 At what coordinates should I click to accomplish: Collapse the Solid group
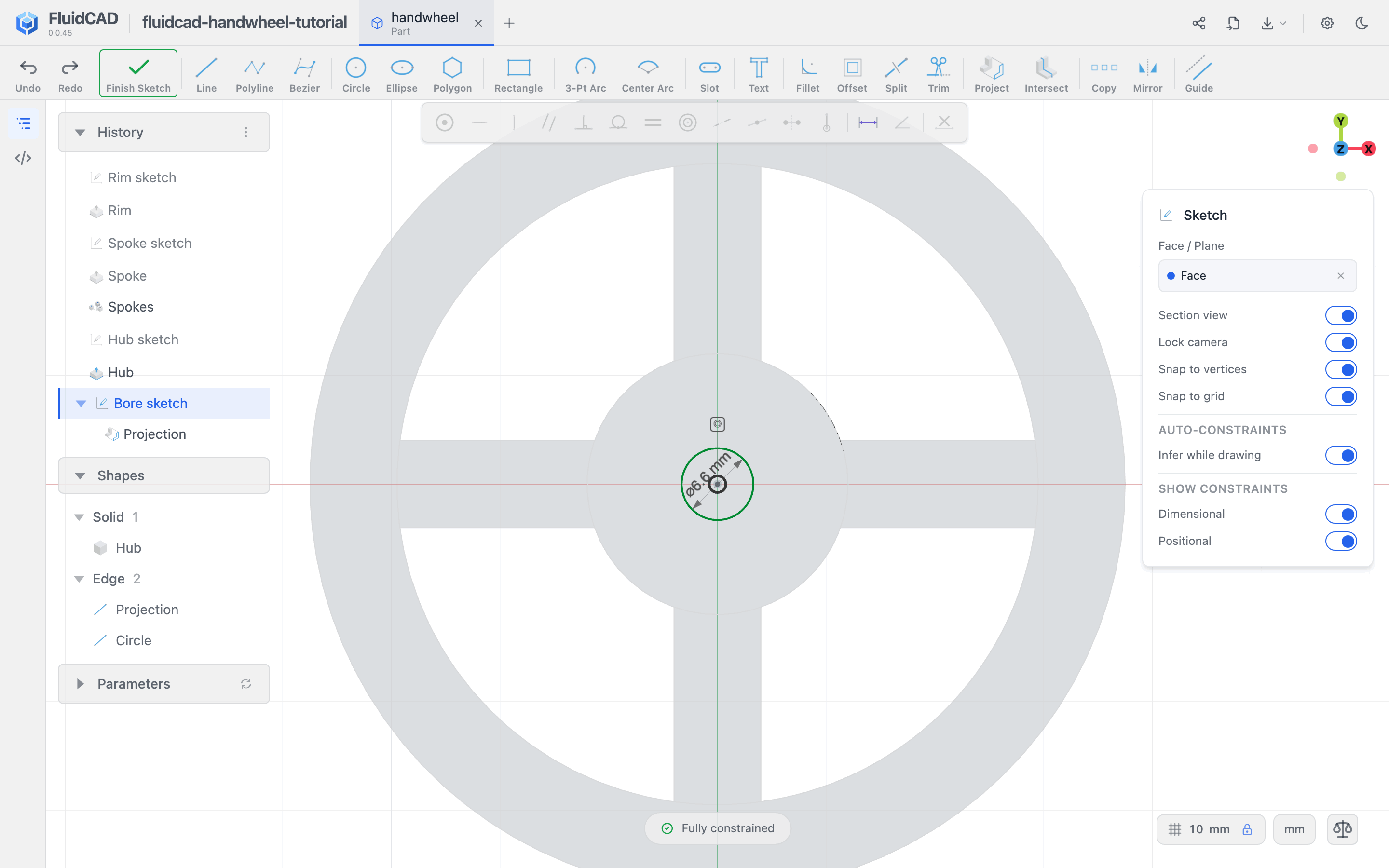[x=79, y=517]
